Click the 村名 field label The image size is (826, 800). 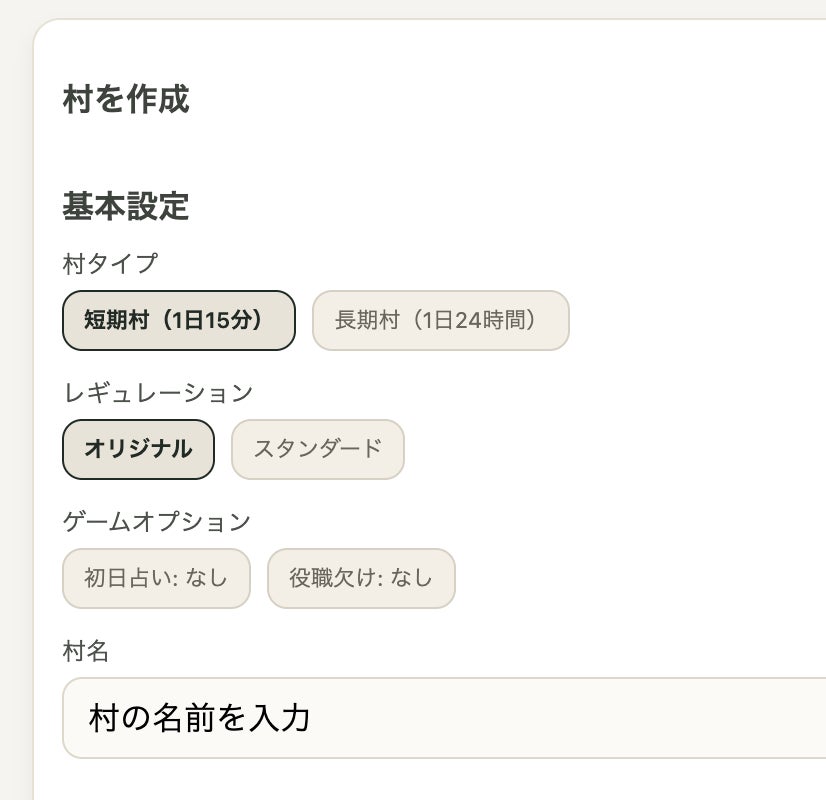(x=85, y=652)
